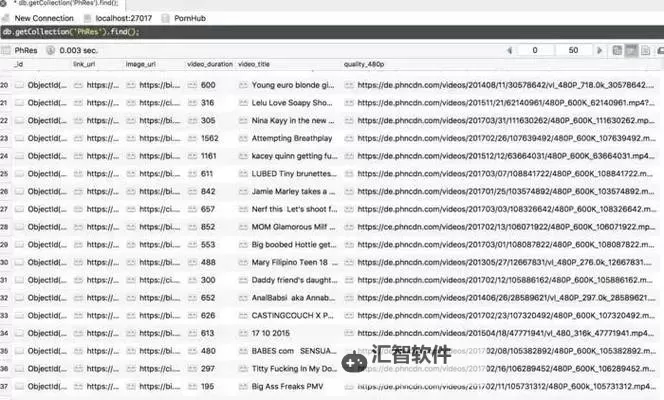The width and height of the screenshot is (664, 400).
Task: Click the quality_480p string icon in row 20
Action: [349, 85]
